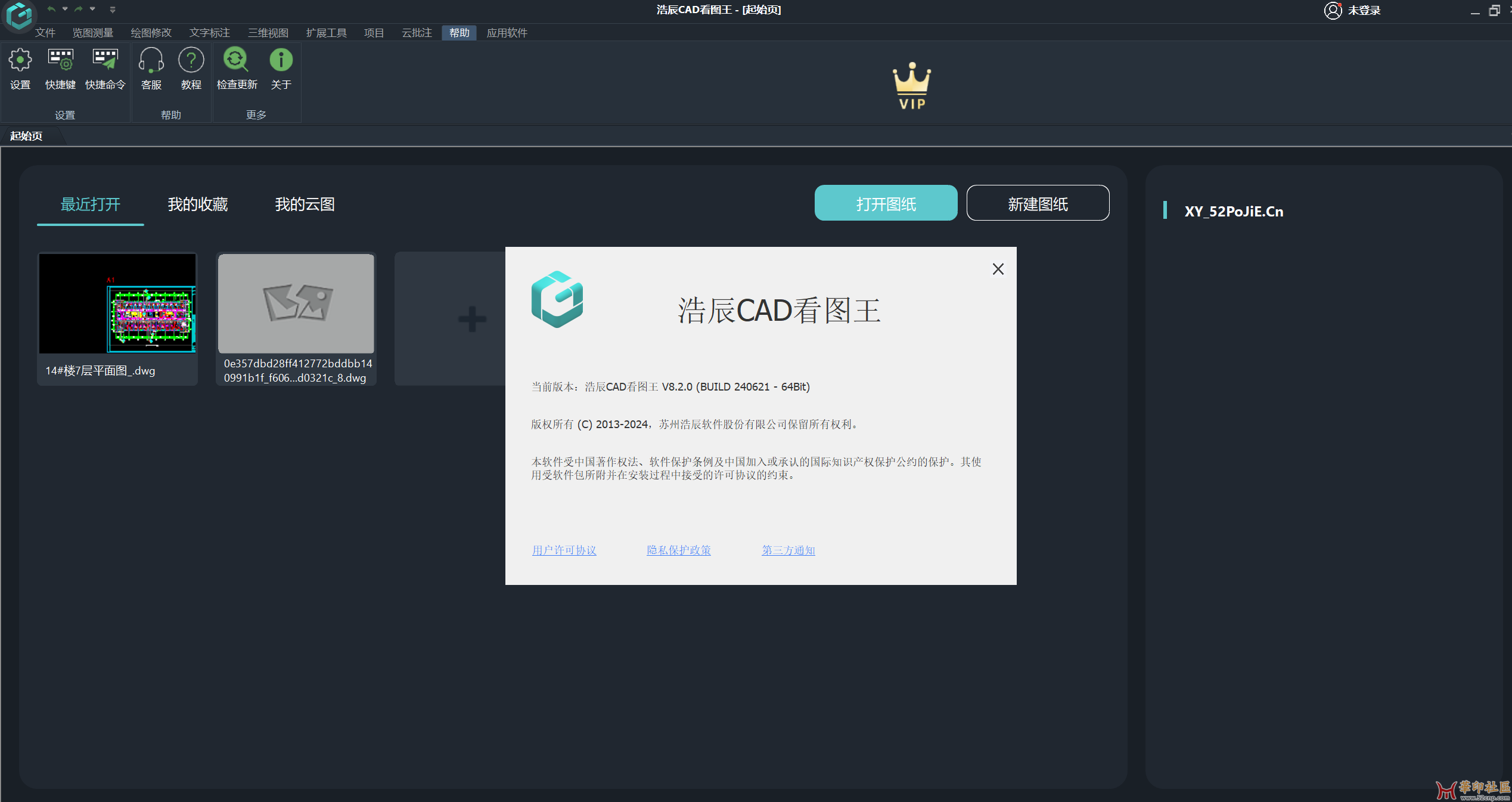Click the 关于 about info icon
This screenshot has width=1512, height=802.
point(281,60)
